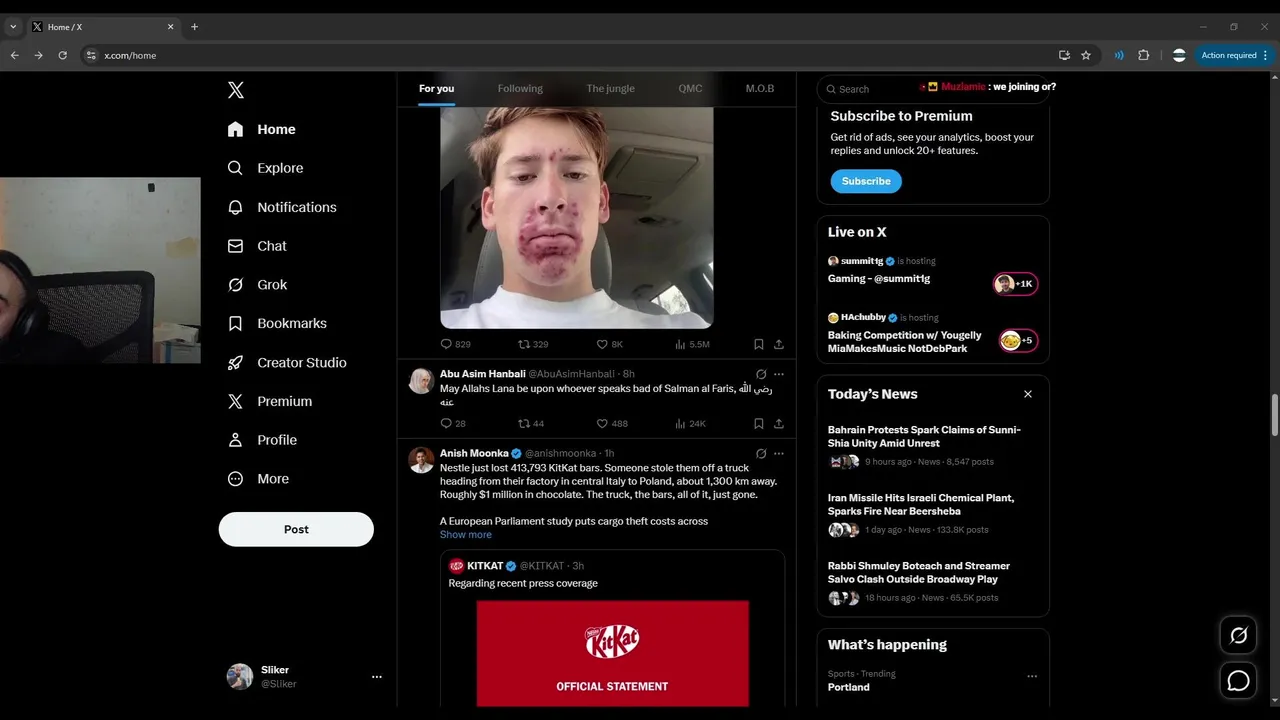Click the page vertical scrollbar thumb

pos(1275,415)
